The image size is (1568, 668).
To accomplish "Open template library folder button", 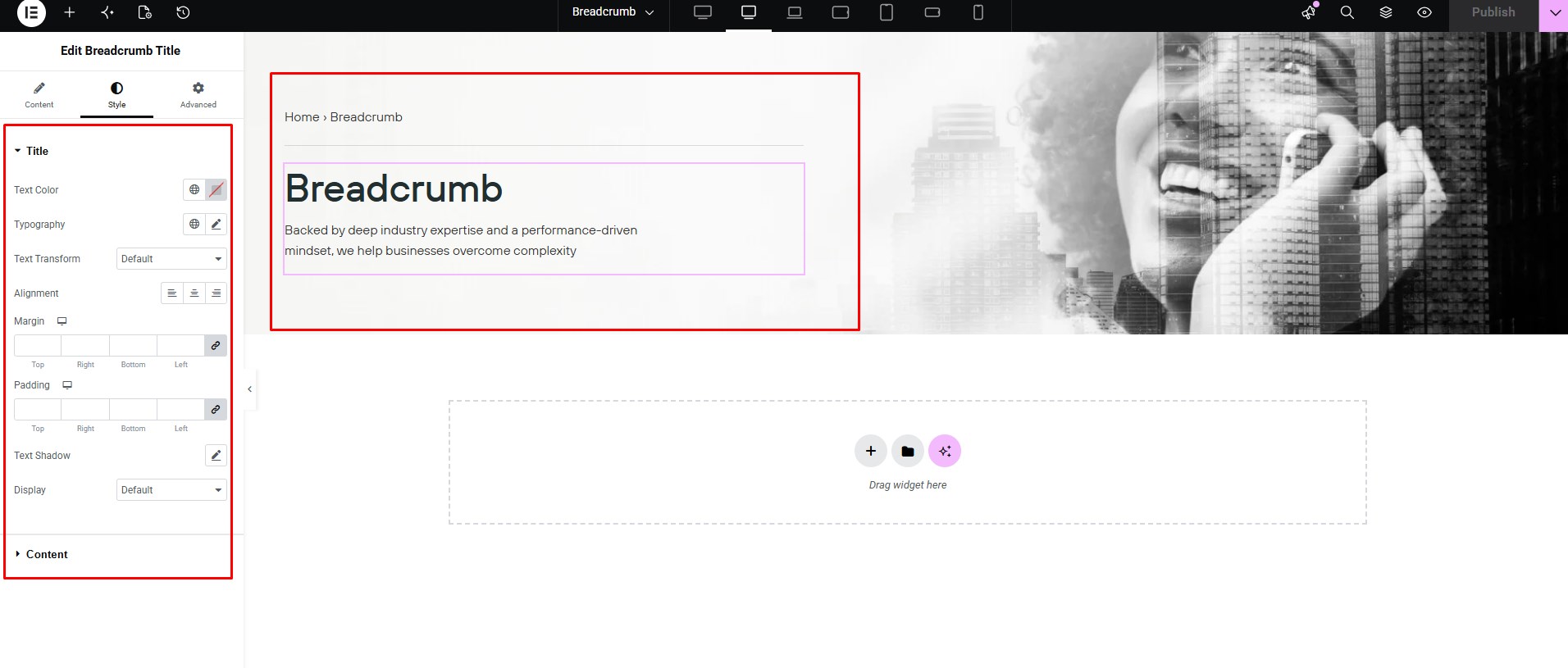I will point(908,451).
